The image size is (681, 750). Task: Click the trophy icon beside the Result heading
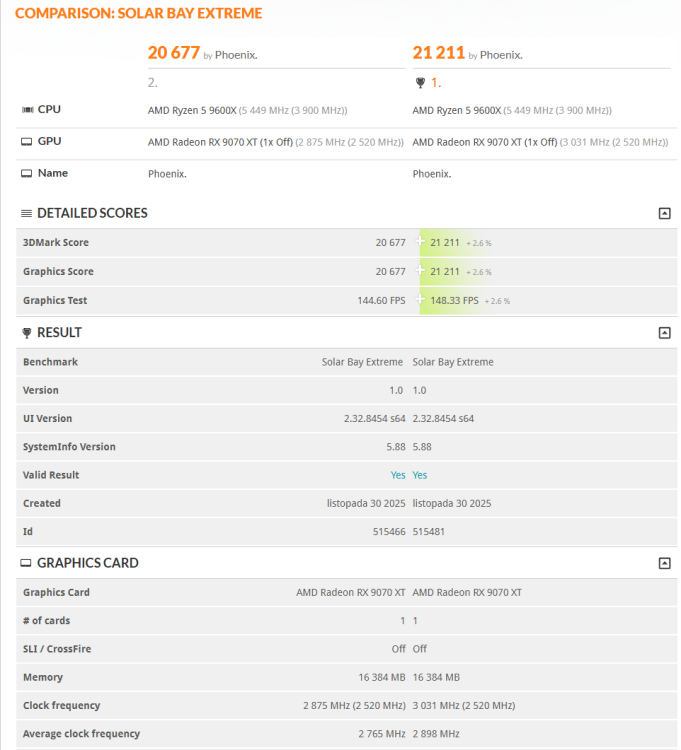[x=26, y=333]
